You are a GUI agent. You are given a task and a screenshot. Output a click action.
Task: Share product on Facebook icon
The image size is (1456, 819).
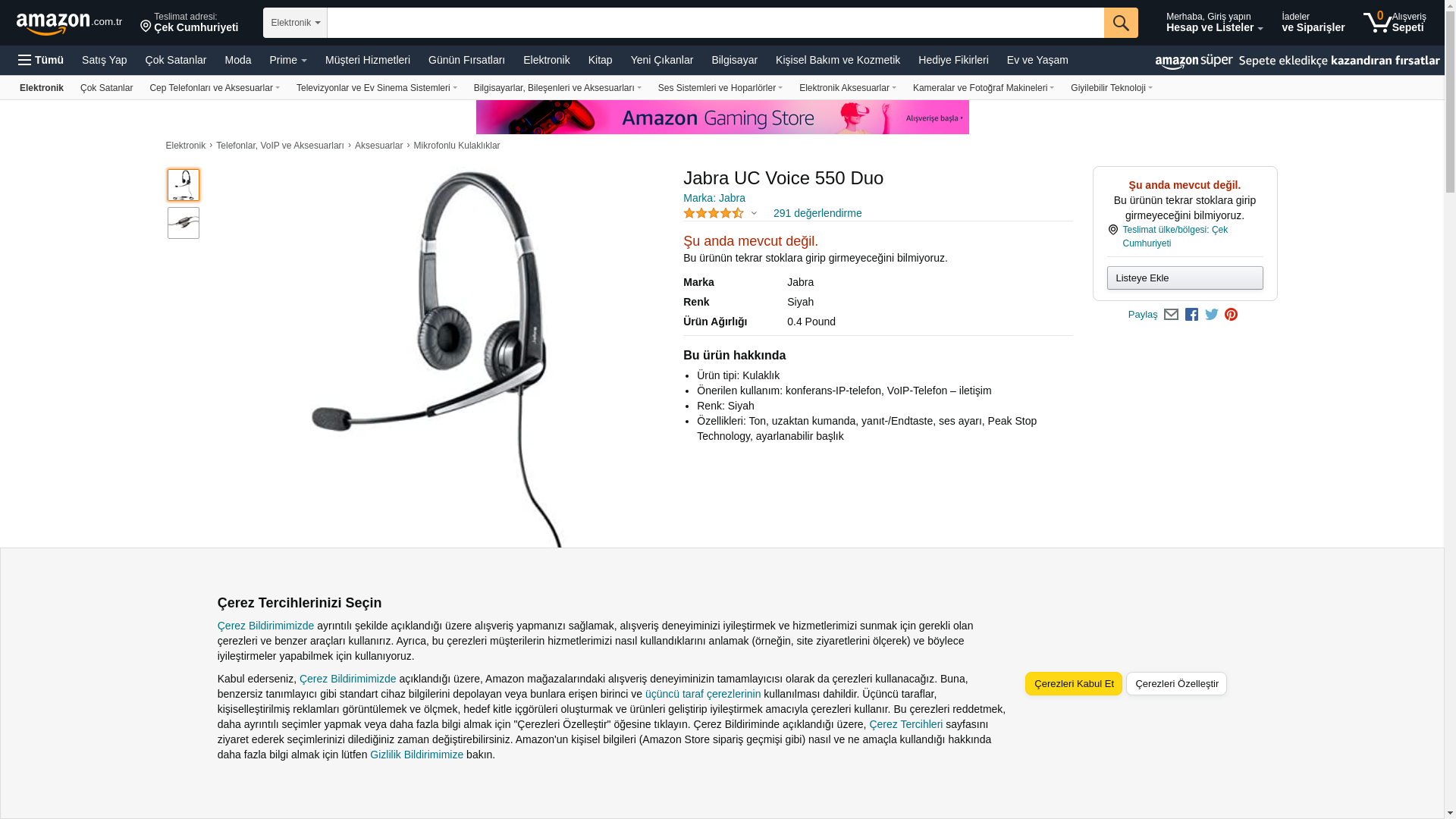click(x=1191, y=315)
